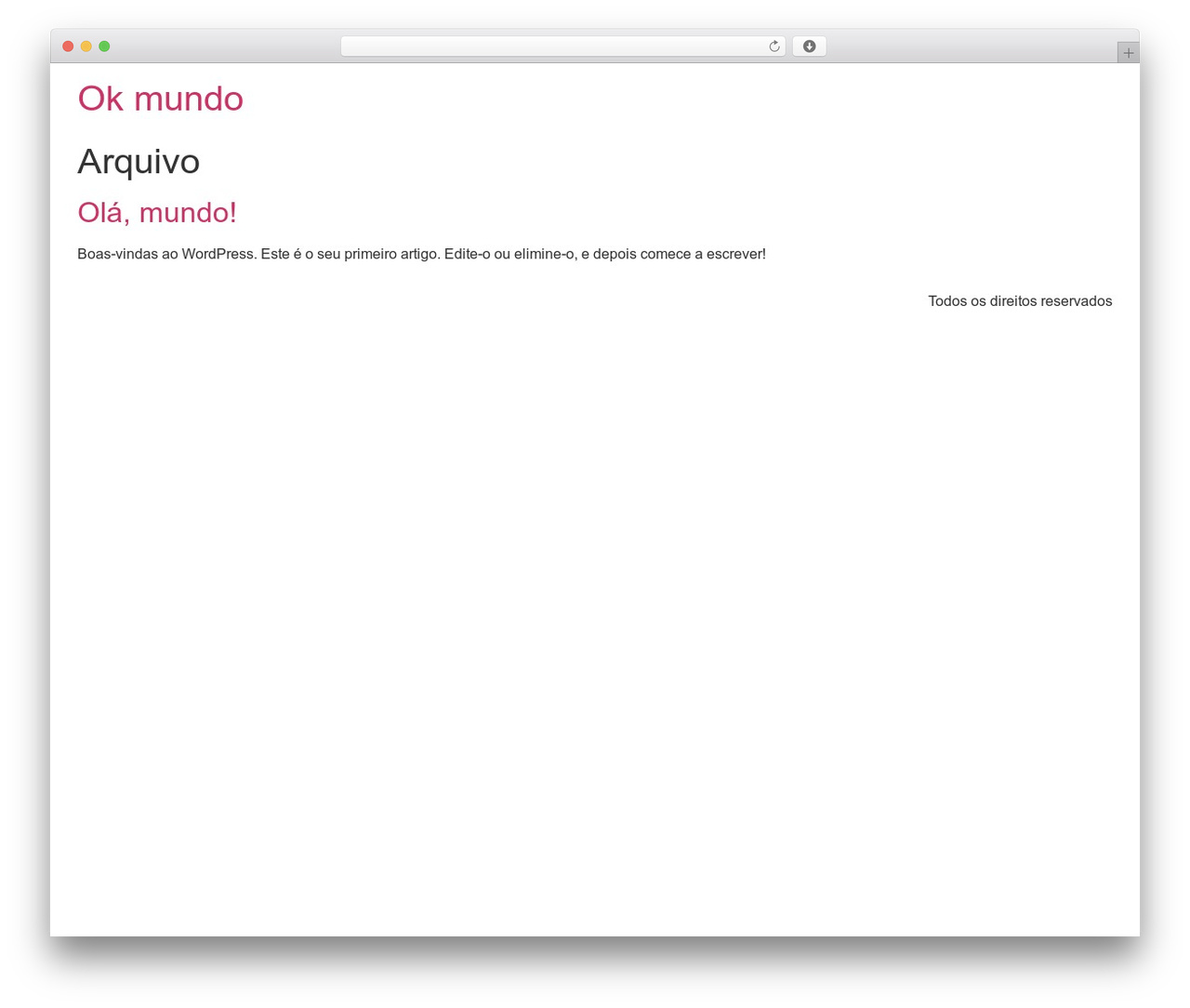The height and width of the screenshot is (1008, 1190).
Task: Open the downloads button in the toolbar
Action: (x=809, y=46)
